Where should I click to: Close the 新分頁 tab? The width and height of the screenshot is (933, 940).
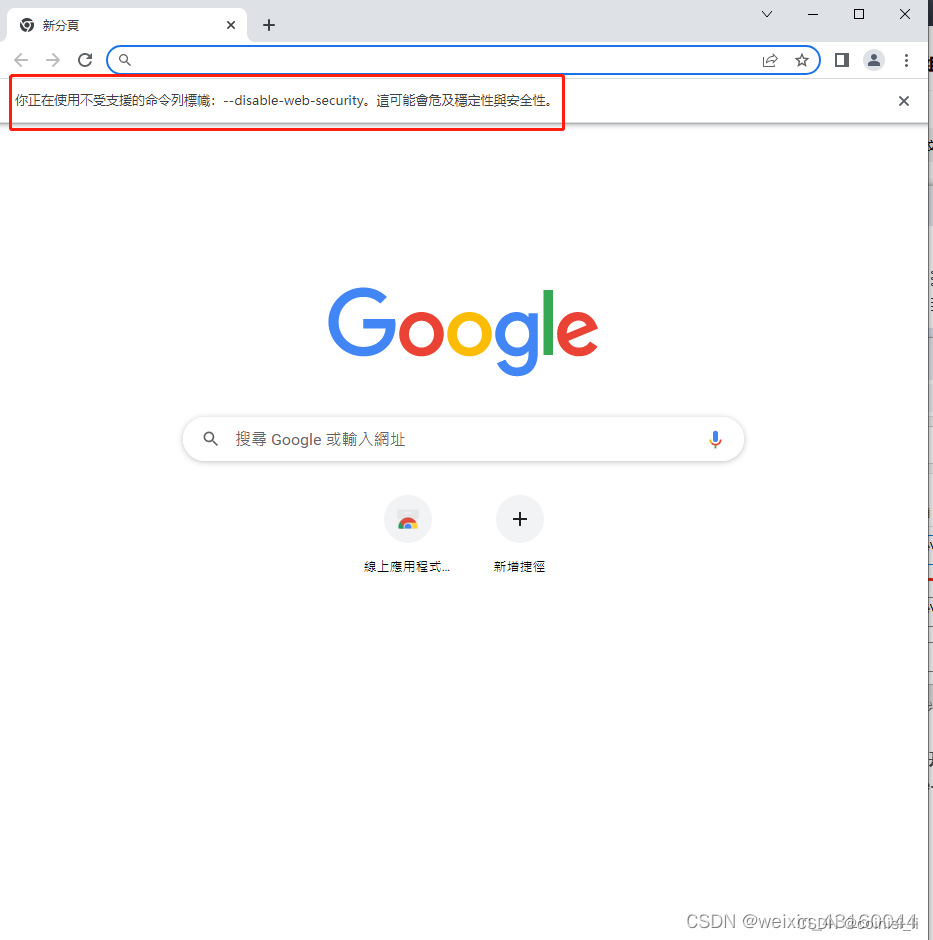231,25
